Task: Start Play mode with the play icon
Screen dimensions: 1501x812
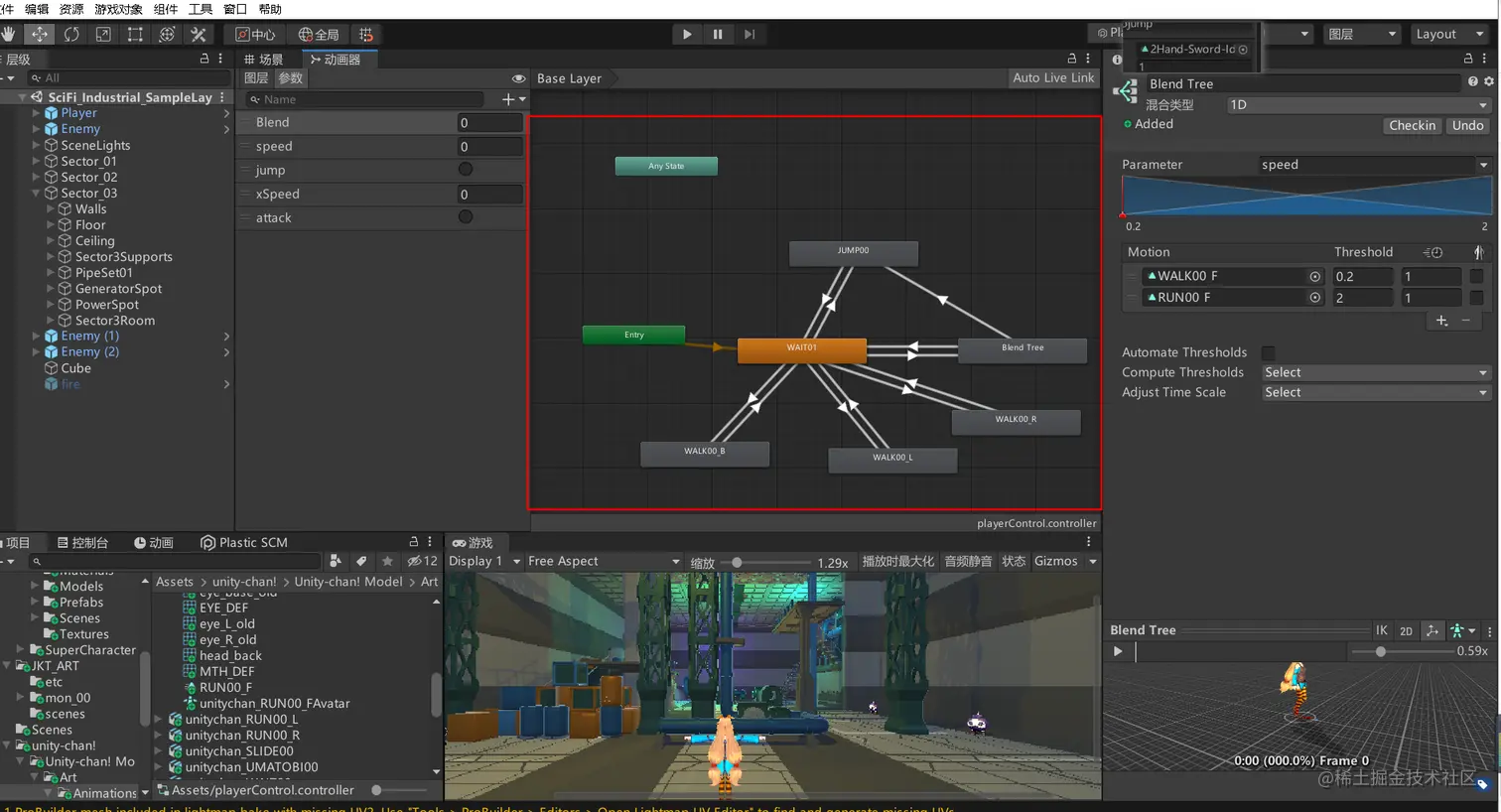Action: coord(687,34)
